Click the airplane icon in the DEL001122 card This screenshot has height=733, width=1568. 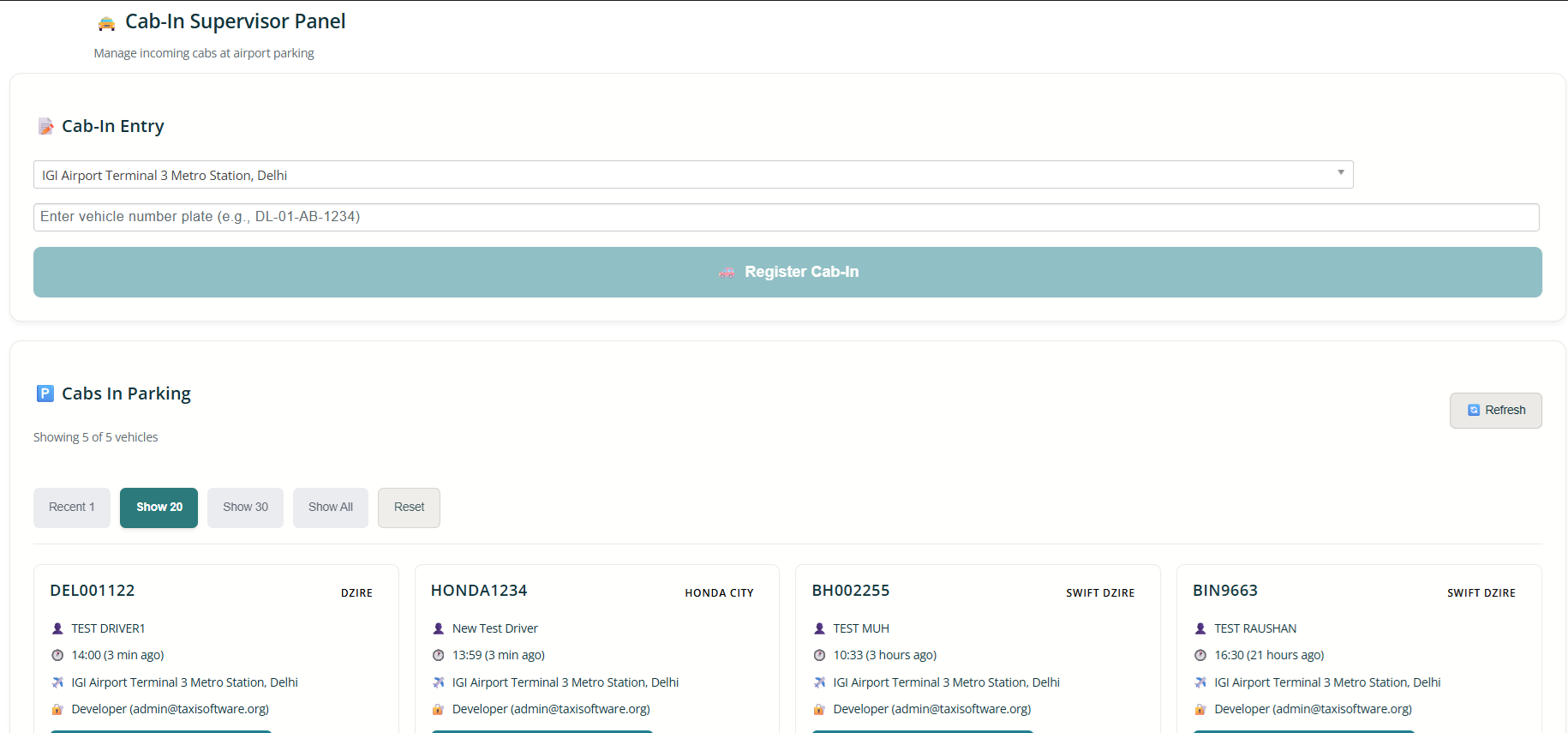coord(57,682)
